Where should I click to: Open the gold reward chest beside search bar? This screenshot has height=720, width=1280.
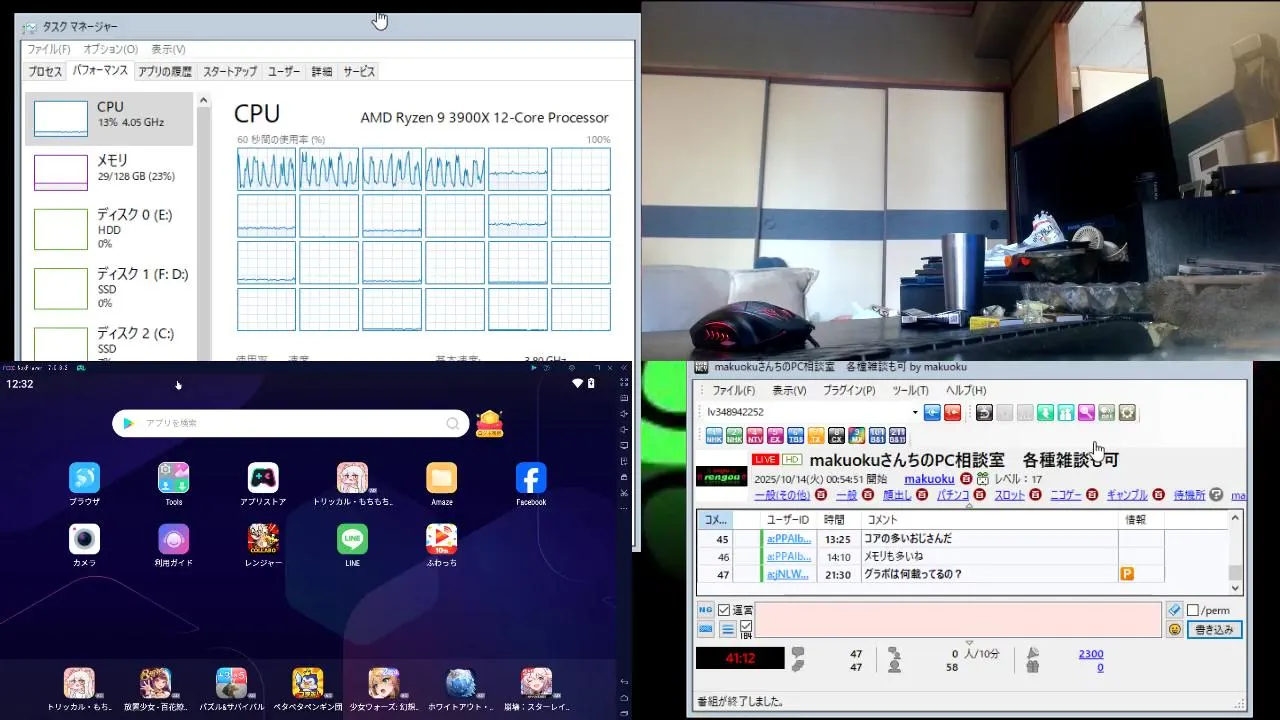point(489,423)
